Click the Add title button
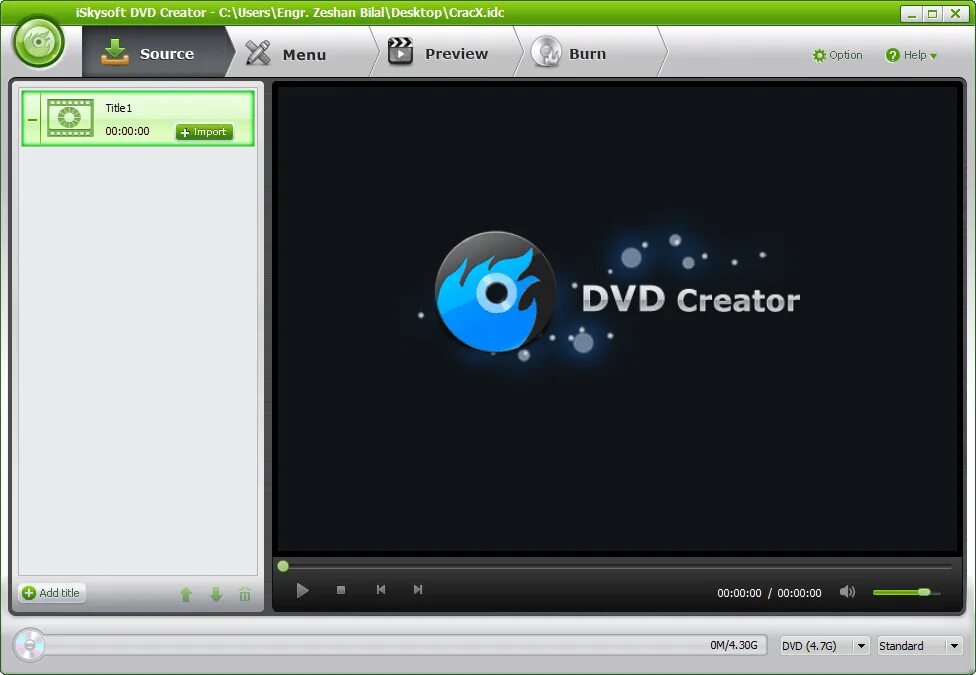Screen dimensions: 976x675 (51, 592)
